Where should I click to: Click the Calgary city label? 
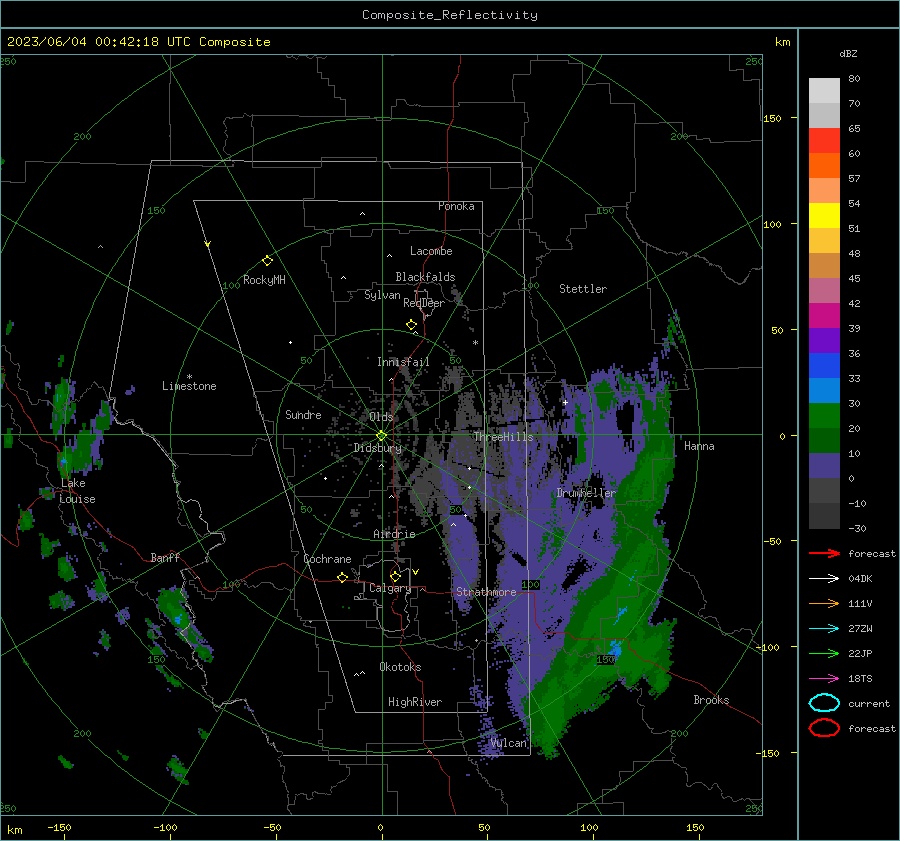pyautogui.click(x=390, y=588)
